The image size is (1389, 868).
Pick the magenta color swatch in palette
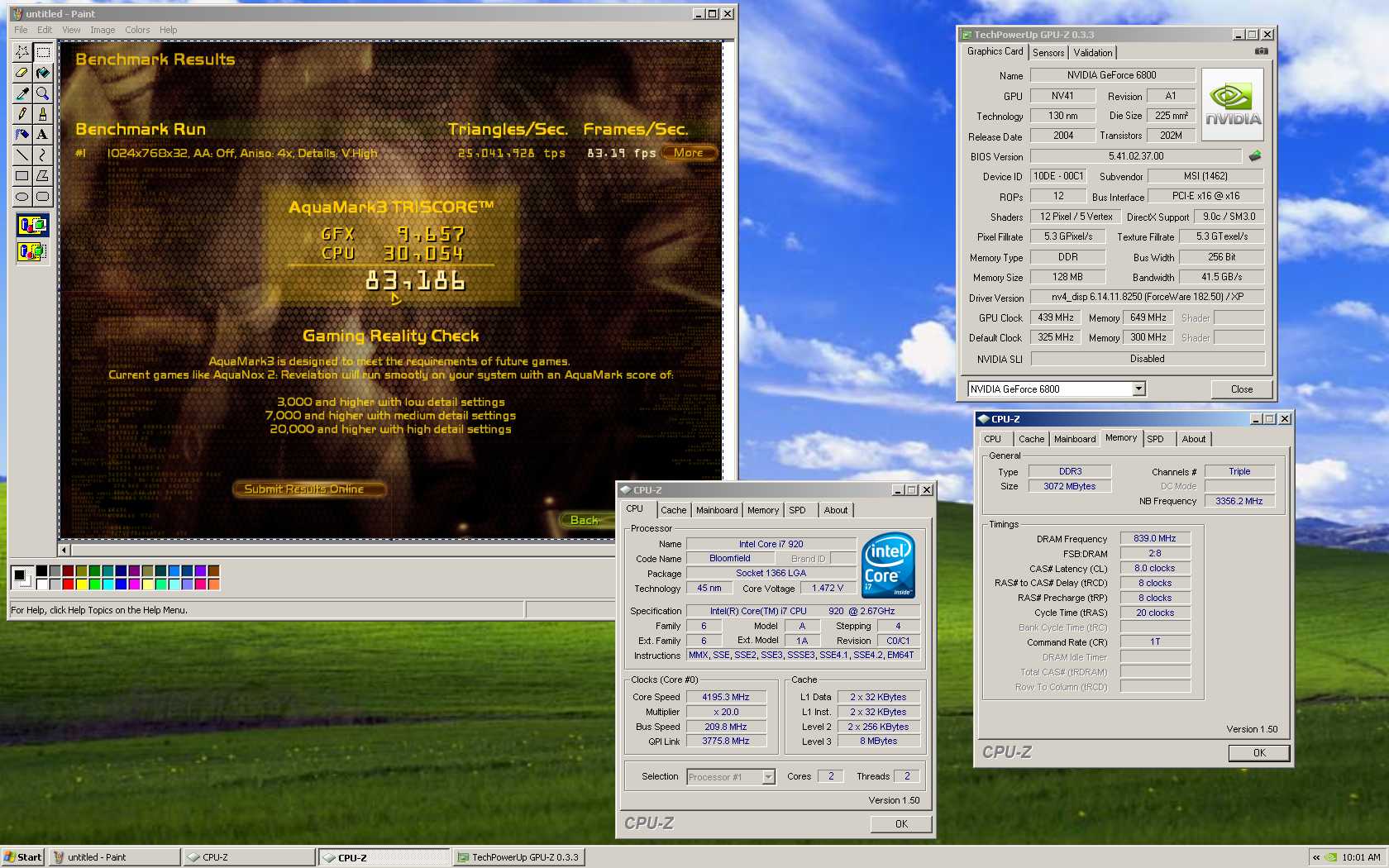[x=134, y=584]
